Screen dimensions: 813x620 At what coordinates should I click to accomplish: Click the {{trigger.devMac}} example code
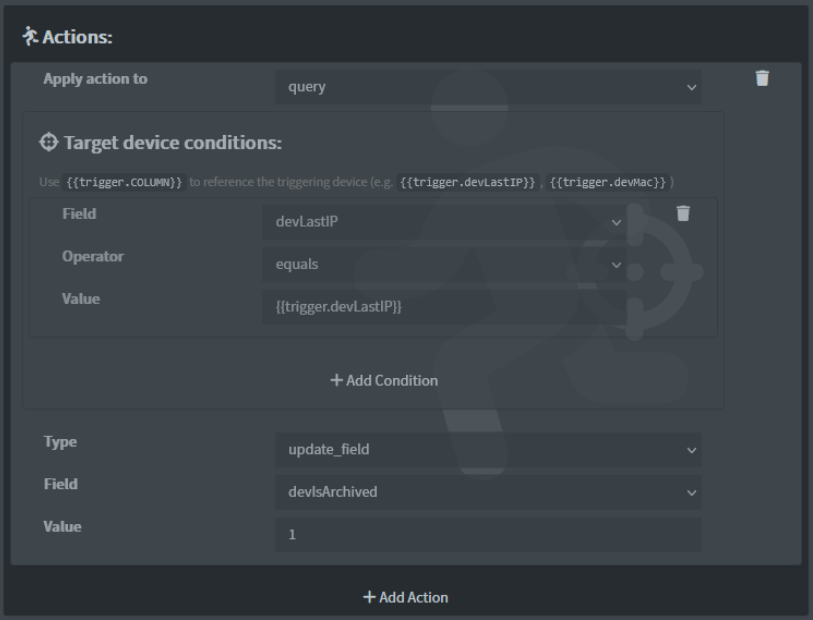(x=608, y=182)
